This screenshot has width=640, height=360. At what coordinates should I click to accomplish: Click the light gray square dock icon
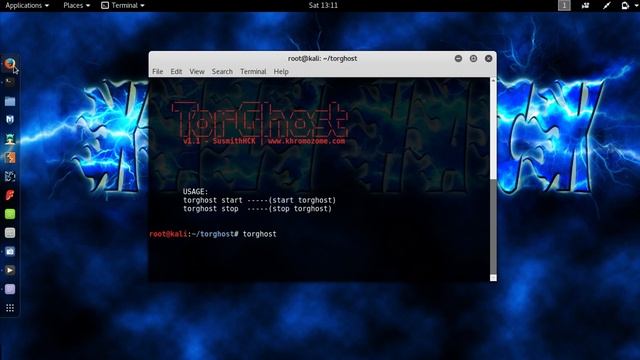(10, 233)
